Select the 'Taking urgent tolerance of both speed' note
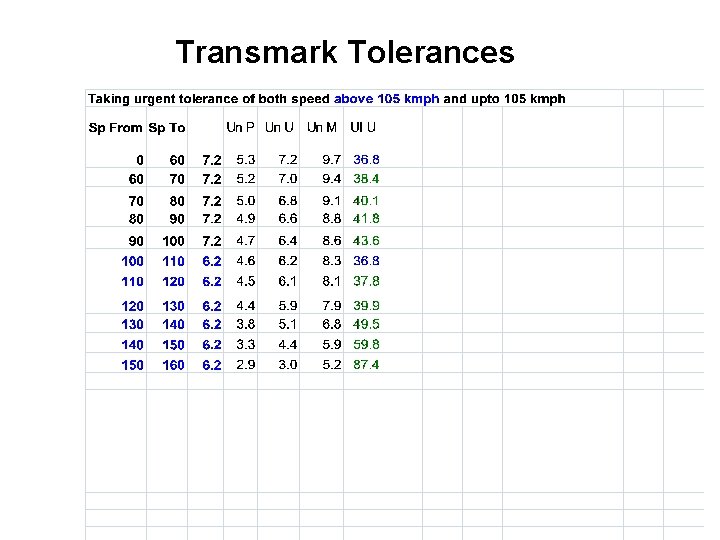 click(x=209, y=99)
